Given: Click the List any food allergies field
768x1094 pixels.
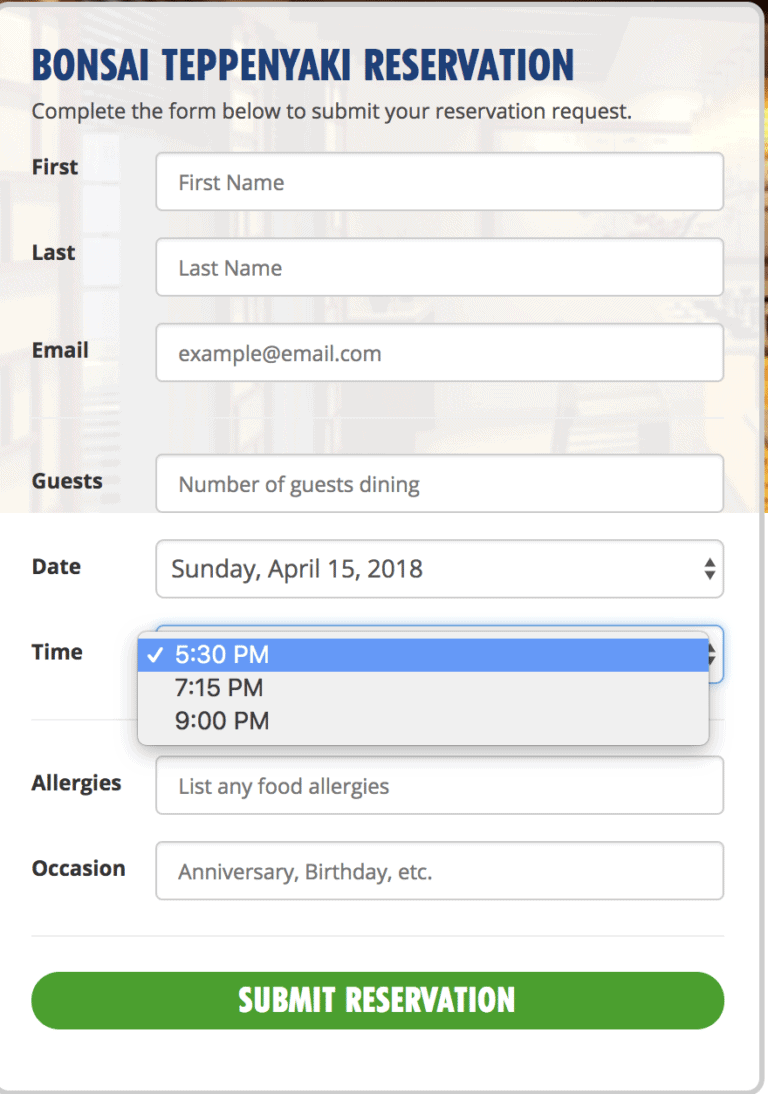Looking at the screenshot, I should (x=439, y=786).
